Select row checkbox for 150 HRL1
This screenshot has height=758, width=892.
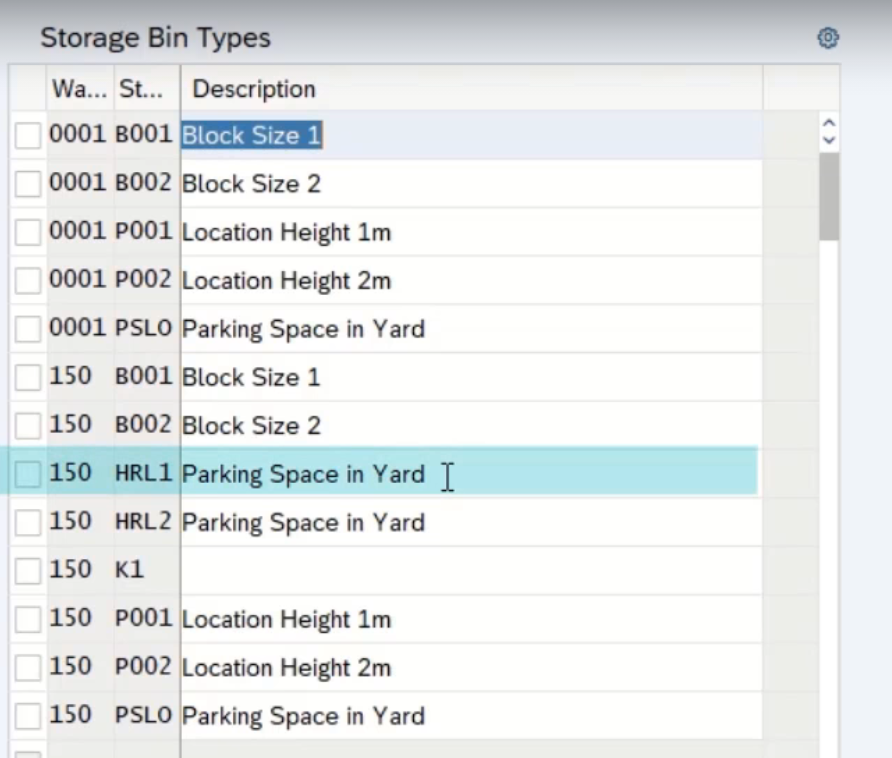point(28,474)
